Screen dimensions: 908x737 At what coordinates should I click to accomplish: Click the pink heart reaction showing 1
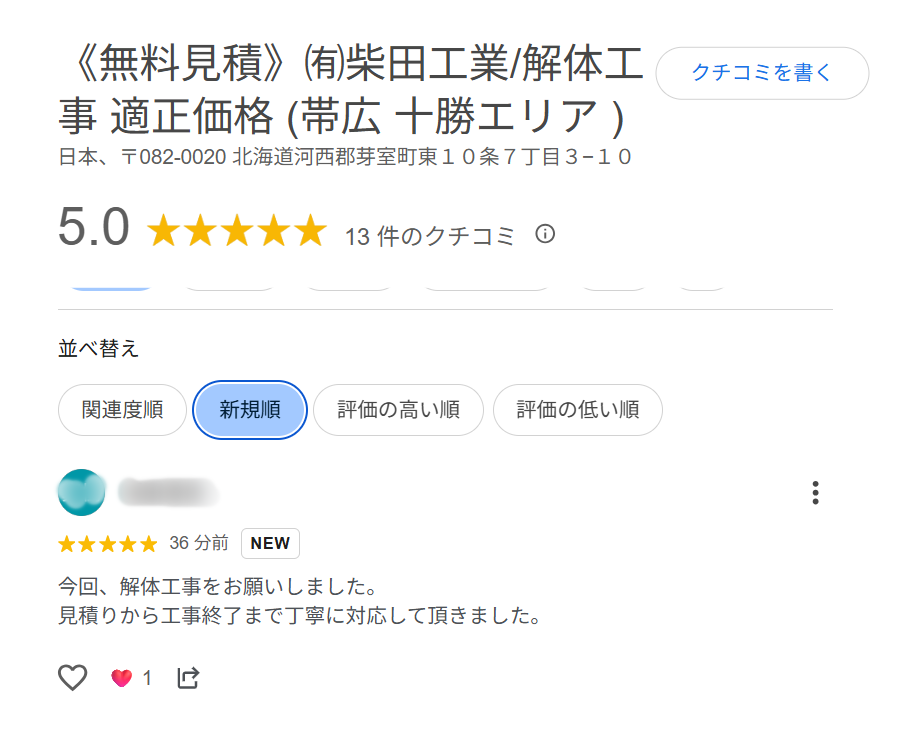pyautogui.click(x=122, y=678)
